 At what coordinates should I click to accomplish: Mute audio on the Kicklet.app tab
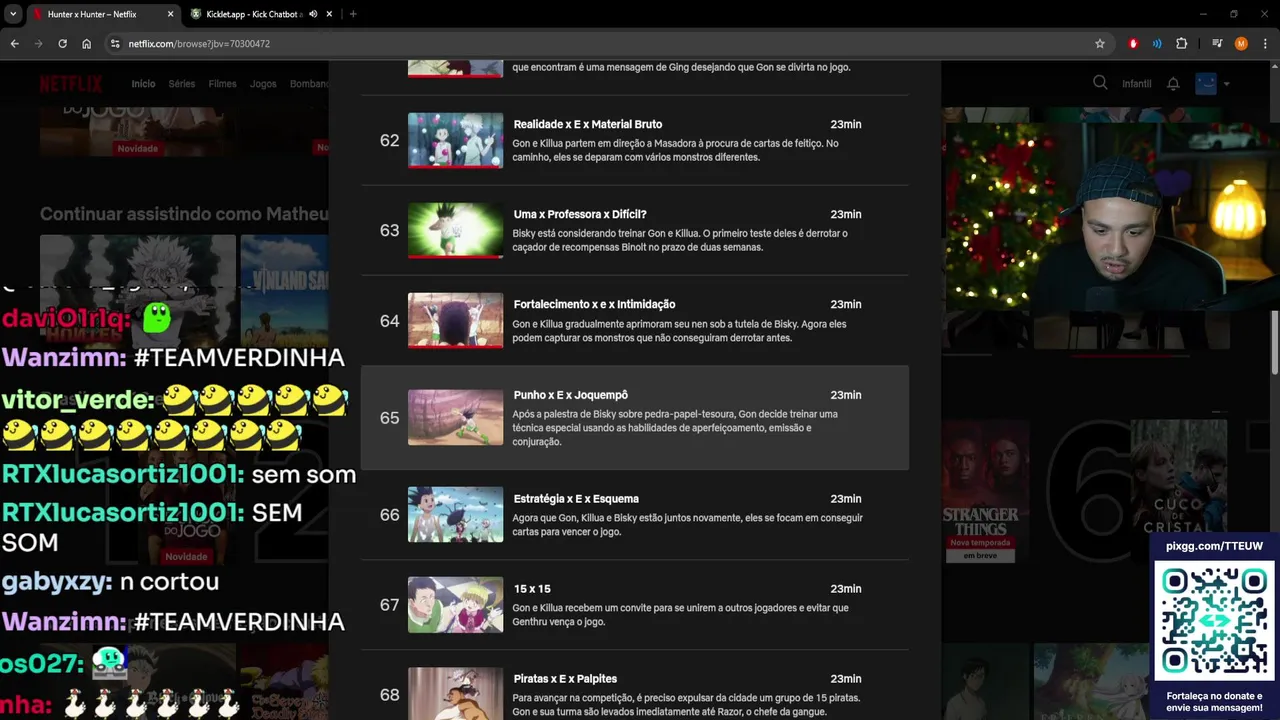click(313, 14)
